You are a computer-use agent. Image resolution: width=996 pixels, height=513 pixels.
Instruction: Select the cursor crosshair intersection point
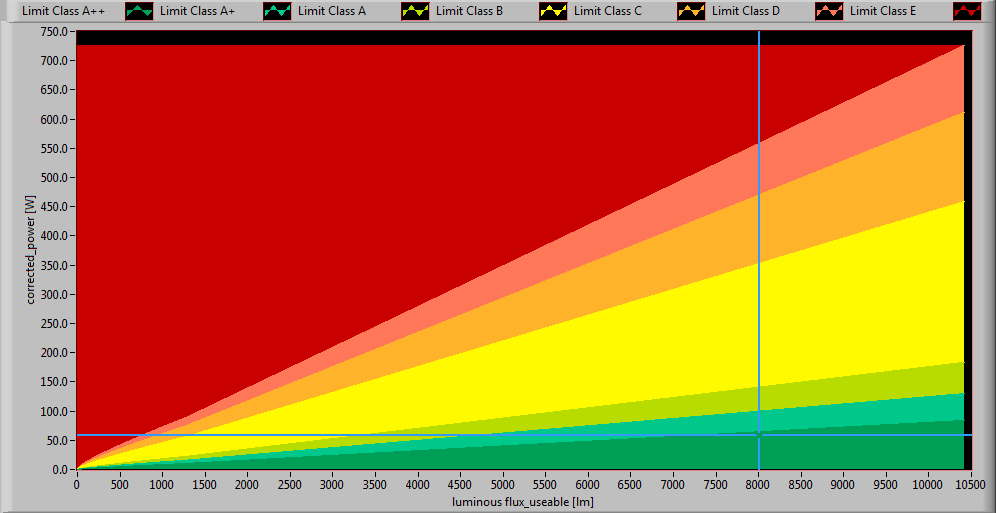click(759, 435)
